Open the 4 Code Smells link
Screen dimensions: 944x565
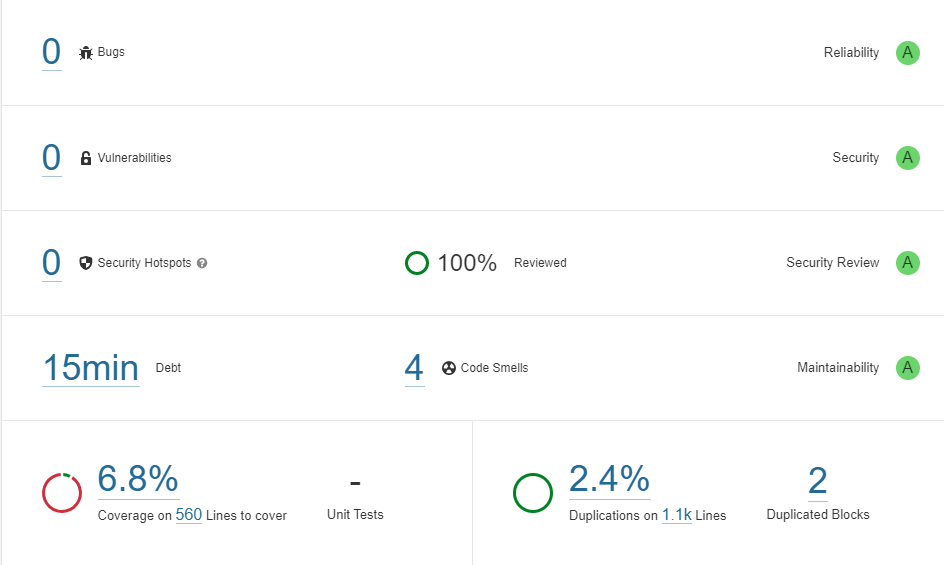(414, 368)
